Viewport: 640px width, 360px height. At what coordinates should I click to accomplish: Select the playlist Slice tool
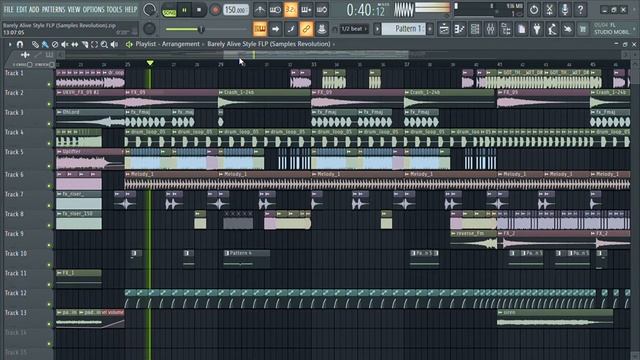coord(85,44)
